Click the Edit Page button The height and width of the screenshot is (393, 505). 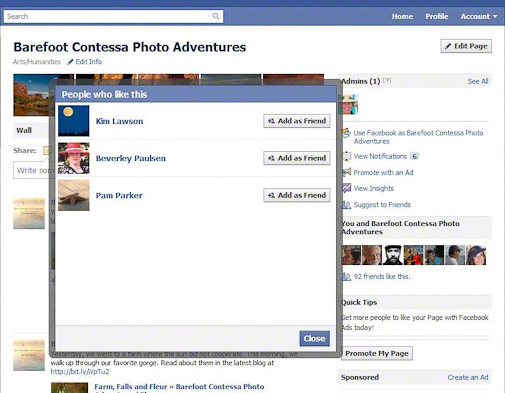tap(466, 46)
